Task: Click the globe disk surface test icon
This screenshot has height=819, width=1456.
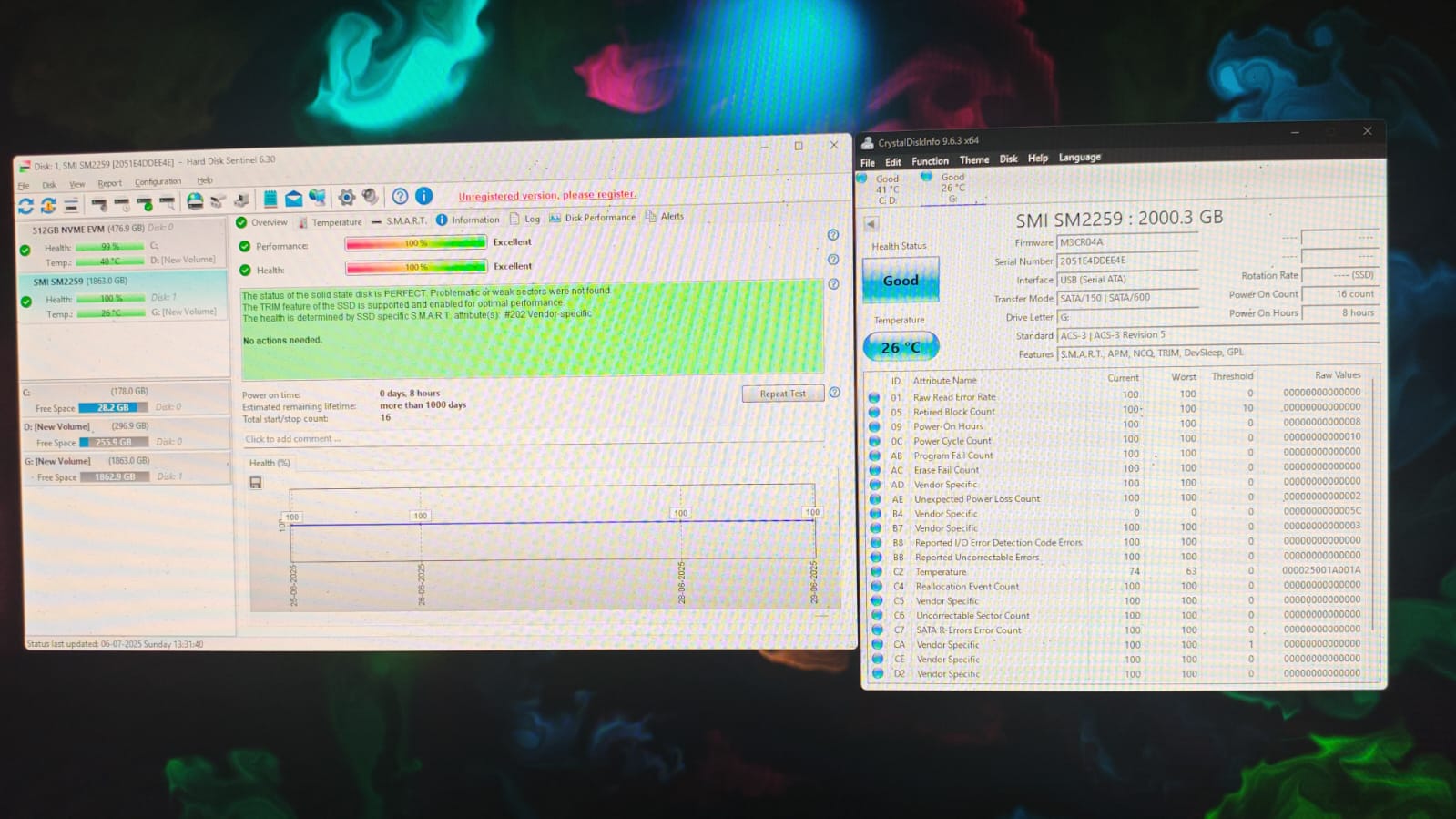Action: 195,201
